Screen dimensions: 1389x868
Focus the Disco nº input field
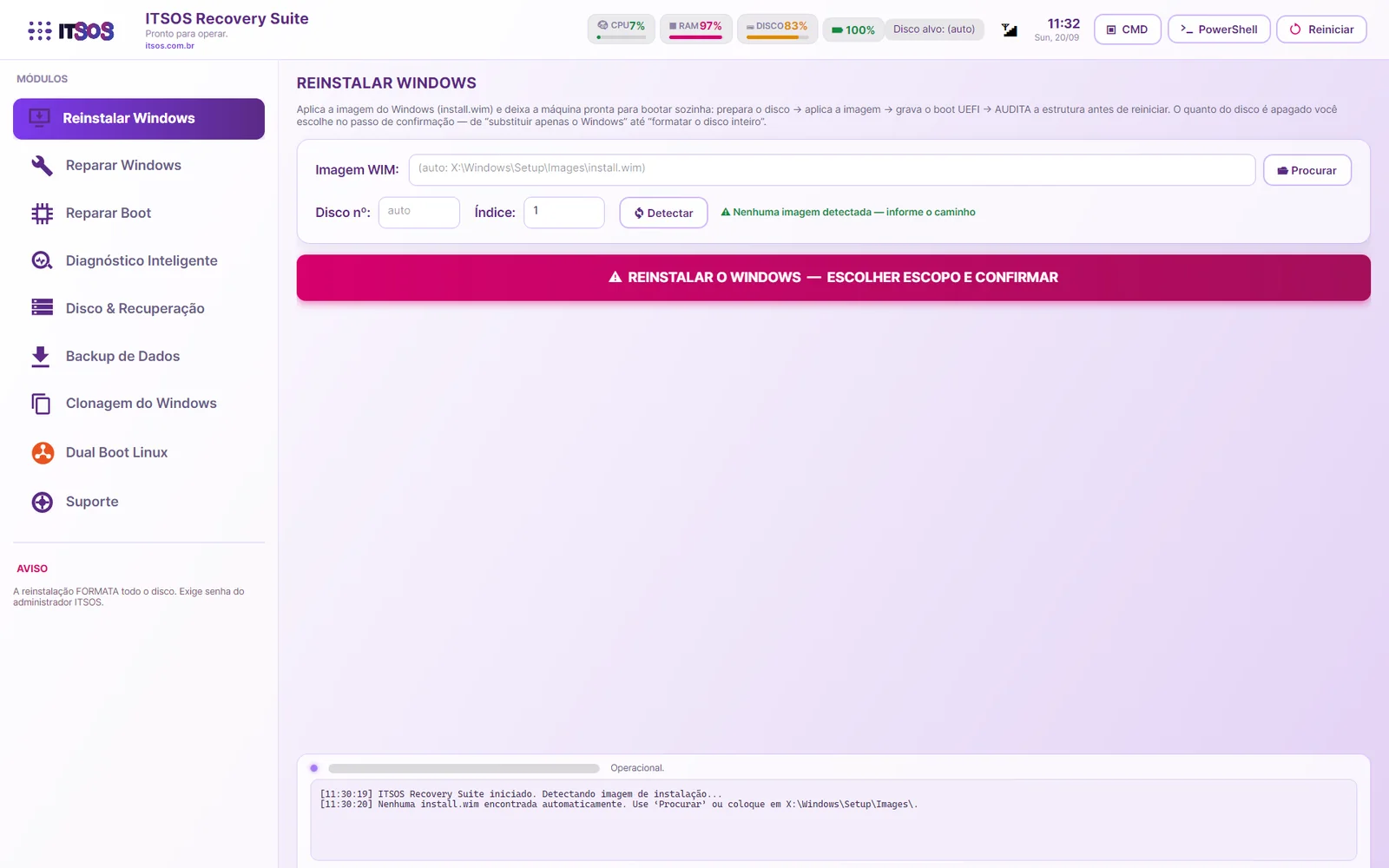[418, 213]
